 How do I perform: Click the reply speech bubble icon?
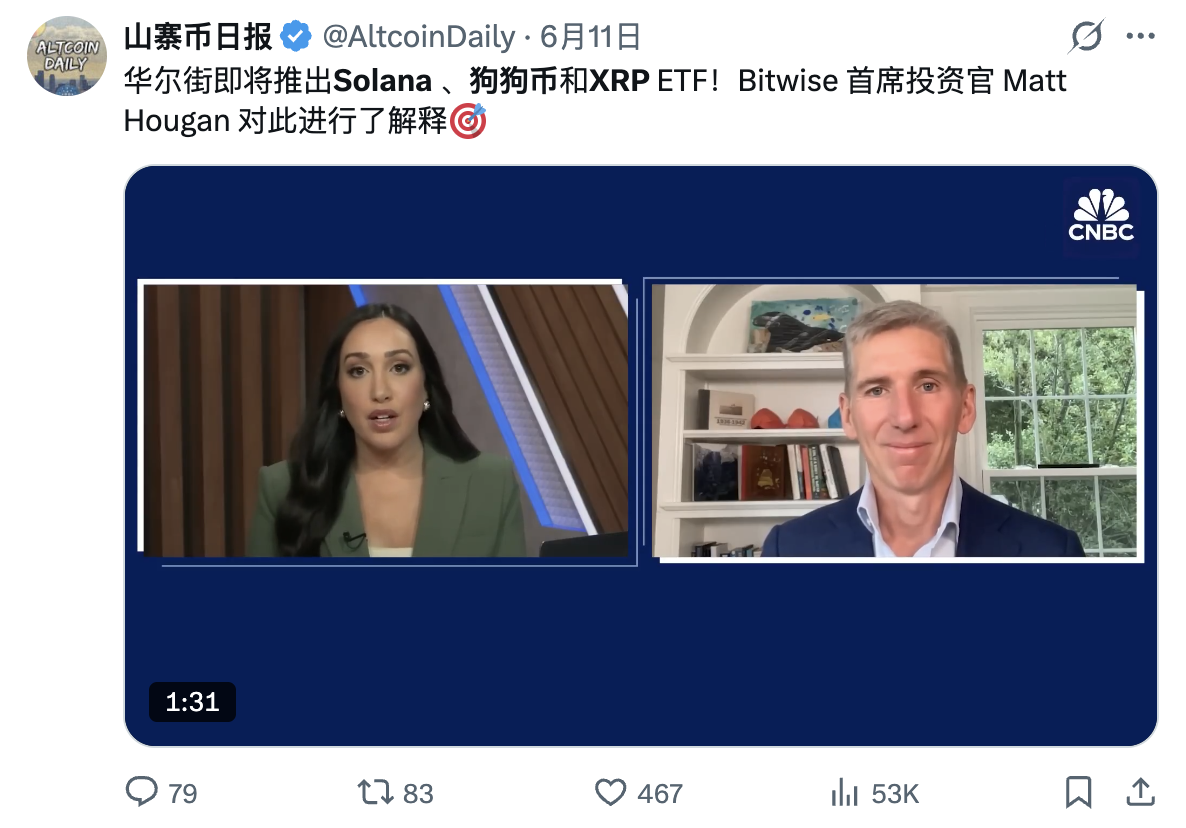[x=141, y=792]
